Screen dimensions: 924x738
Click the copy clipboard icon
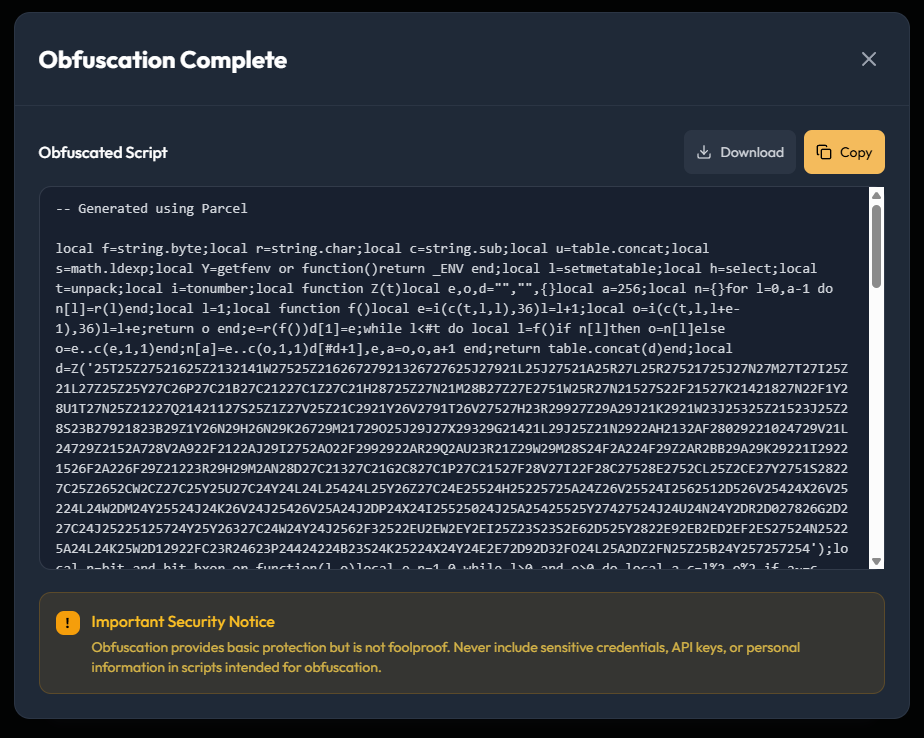(x=824, y=152)
